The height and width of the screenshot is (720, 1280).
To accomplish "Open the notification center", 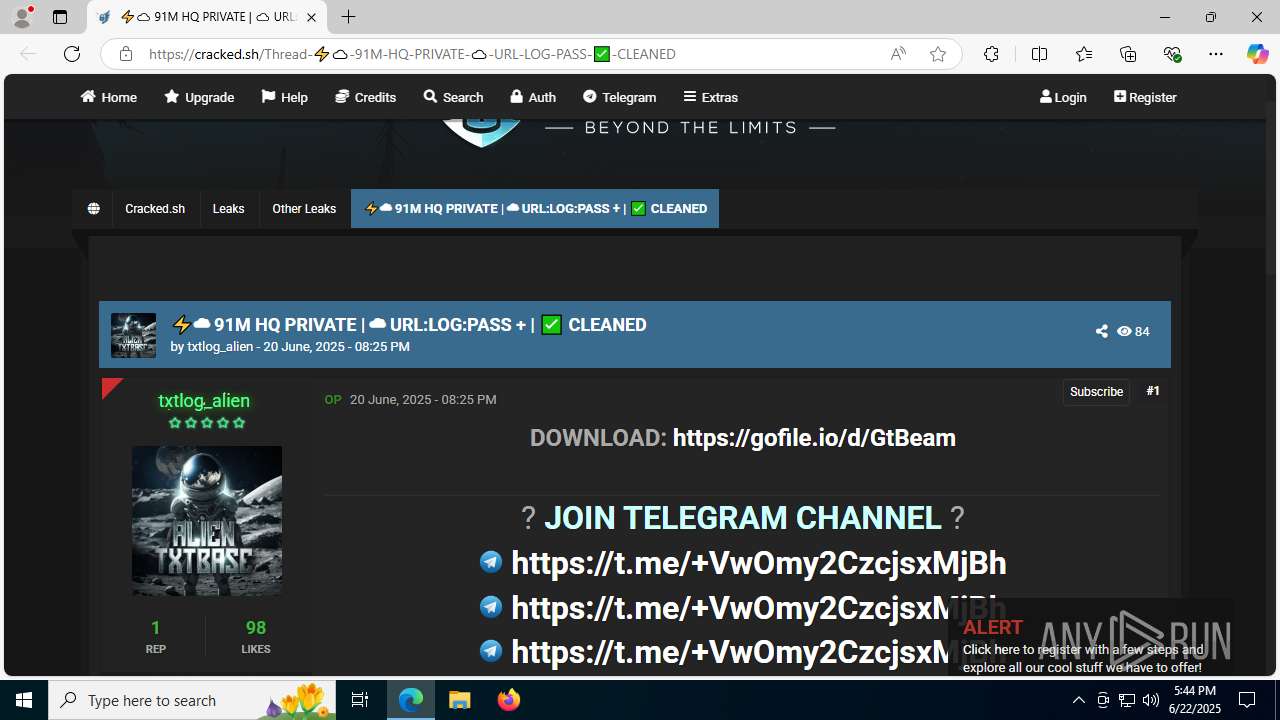I will 1247,700.
